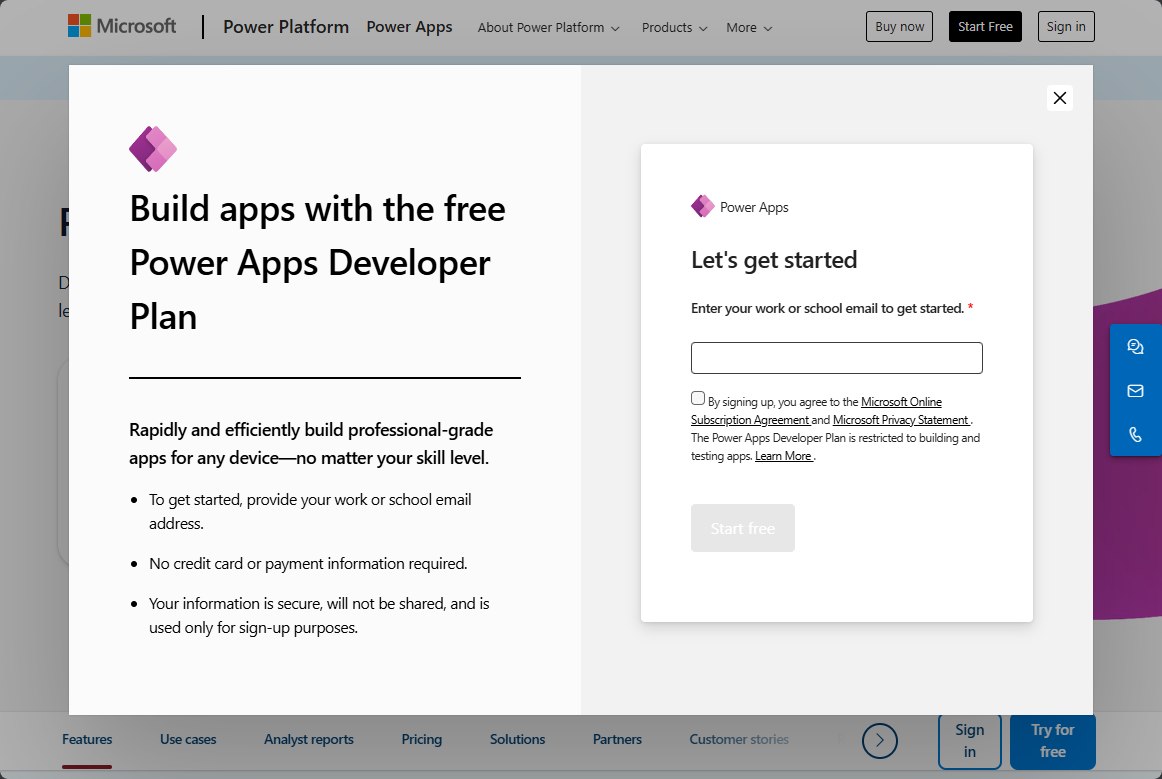Screen dimensions: 1162x779
Task: Click the work or school email field
Action: click(x=836, y=358)
